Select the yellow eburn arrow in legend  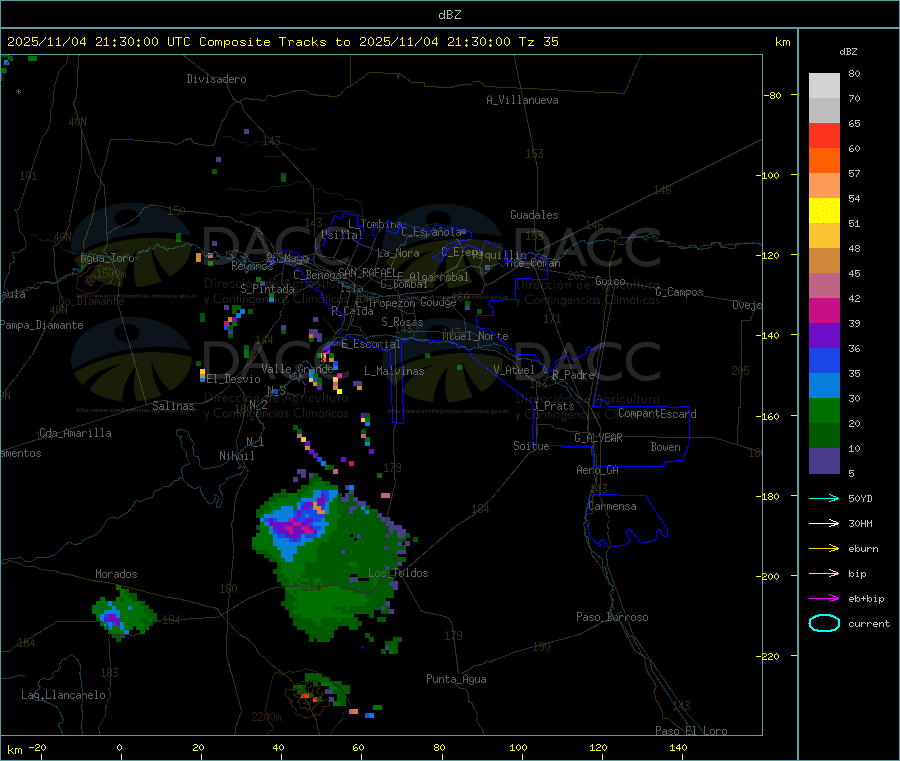(x=824, y=549)
